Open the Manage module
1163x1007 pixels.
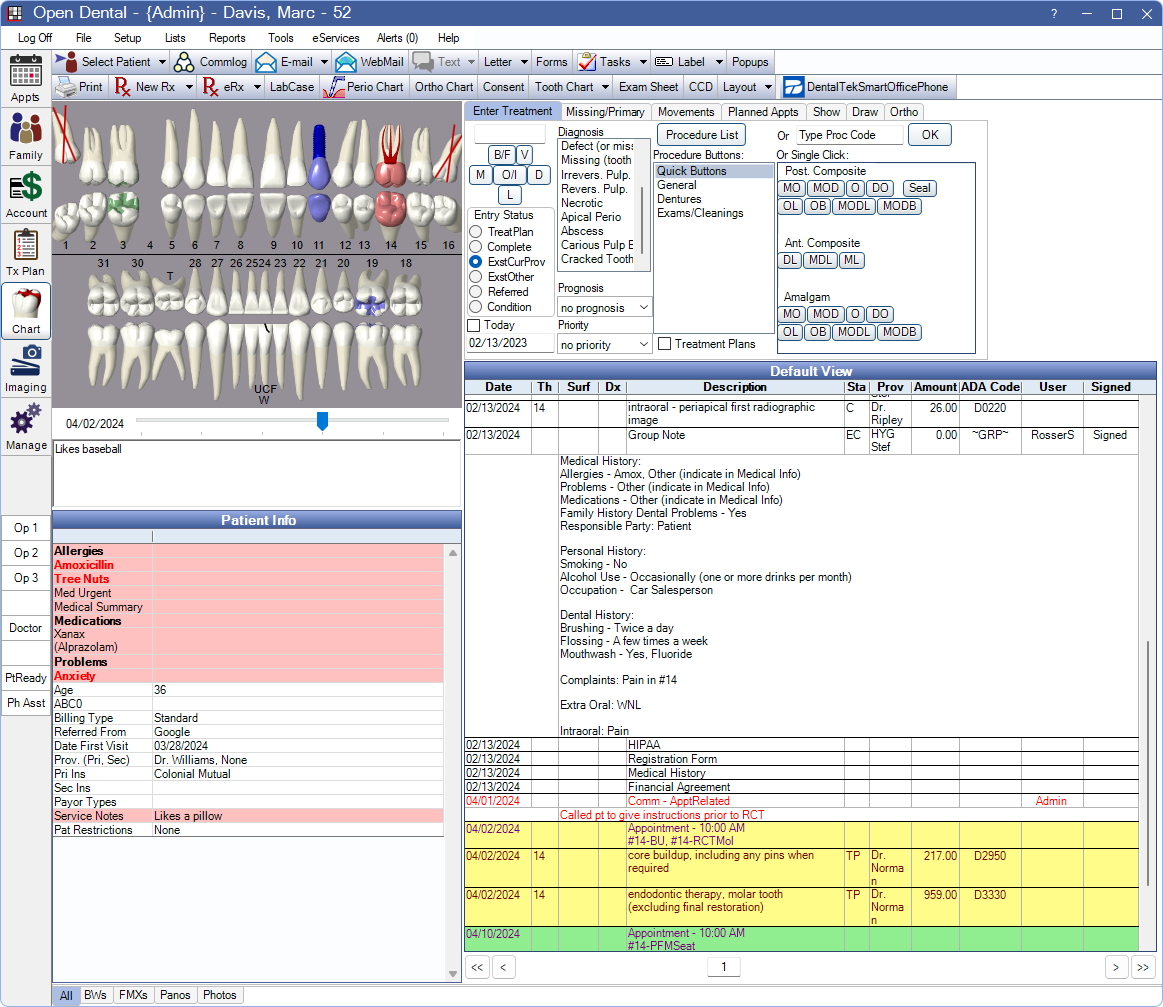(x=26, y=426)
